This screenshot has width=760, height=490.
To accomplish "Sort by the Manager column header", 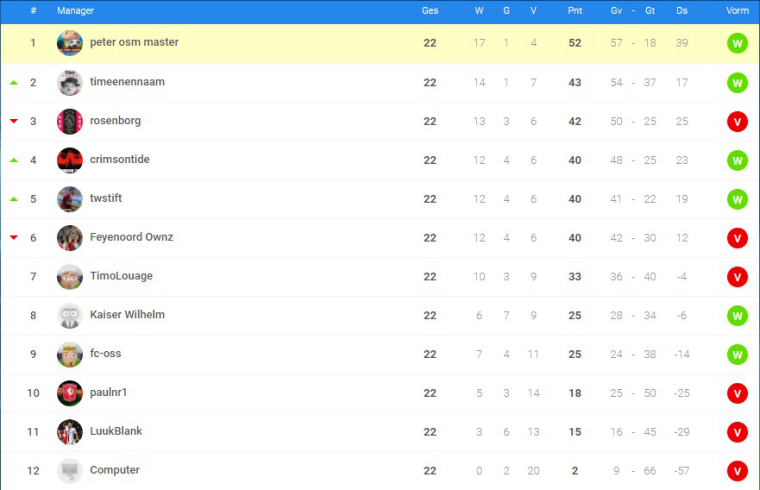I will click(x=75, y=11).
